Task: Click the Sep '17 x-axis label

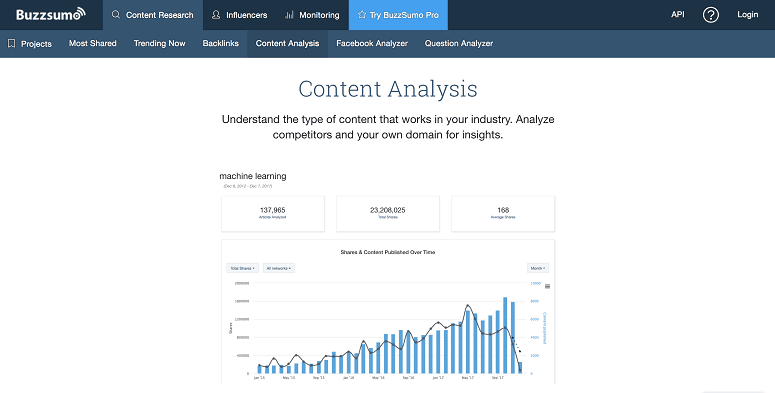Action: pos(498,378)
